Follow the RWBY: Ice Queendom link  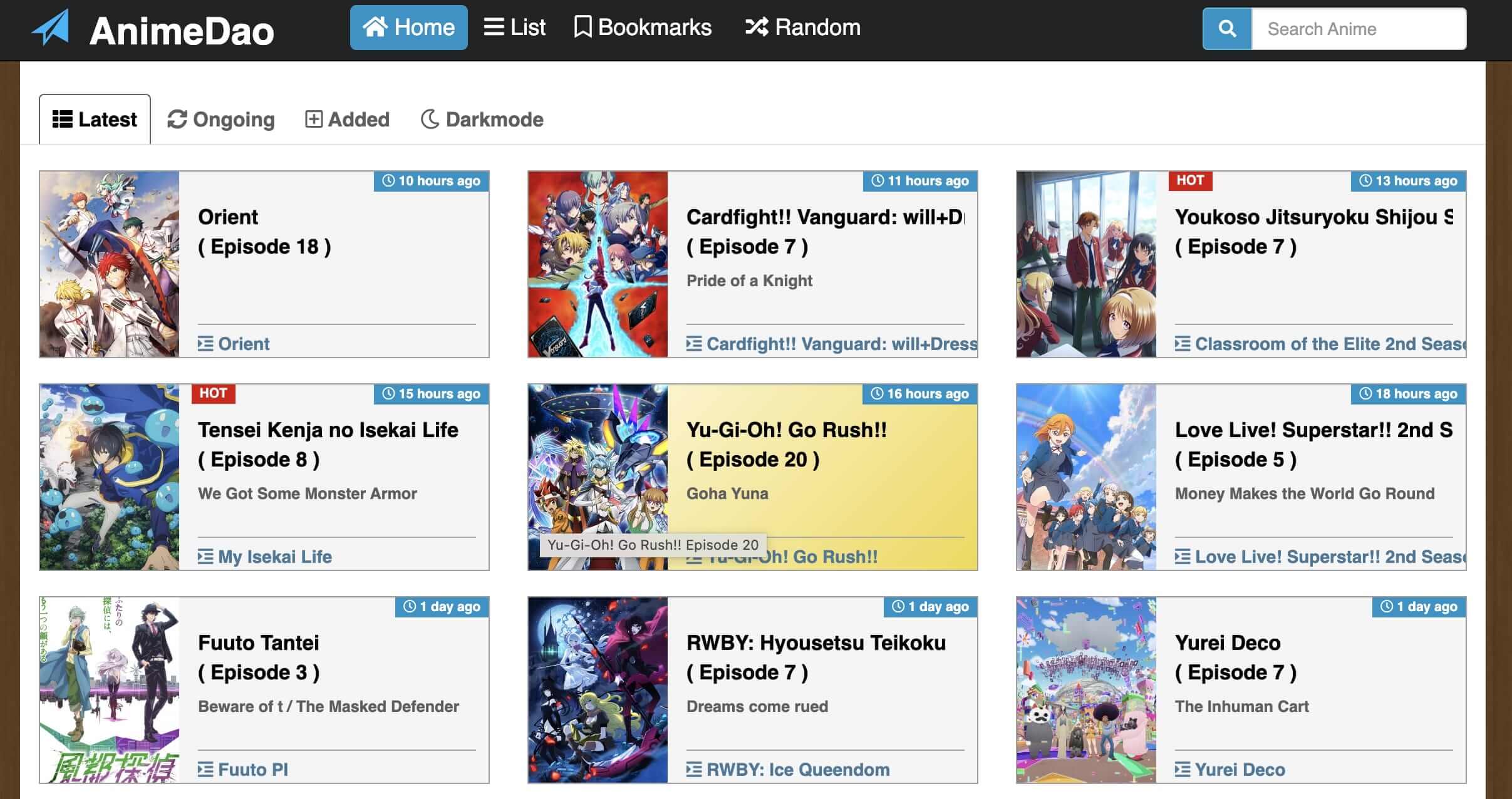click(x=797, y=769)
